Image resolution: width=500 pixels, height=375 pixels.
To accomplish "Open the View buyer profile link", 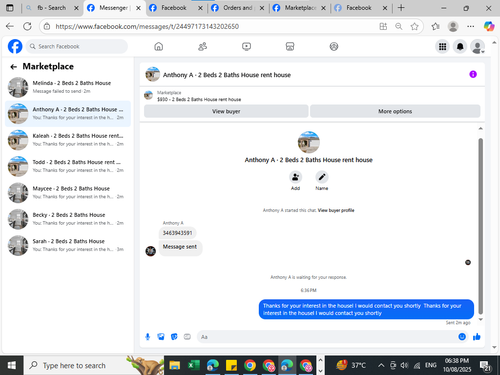I will click(336, 210).
